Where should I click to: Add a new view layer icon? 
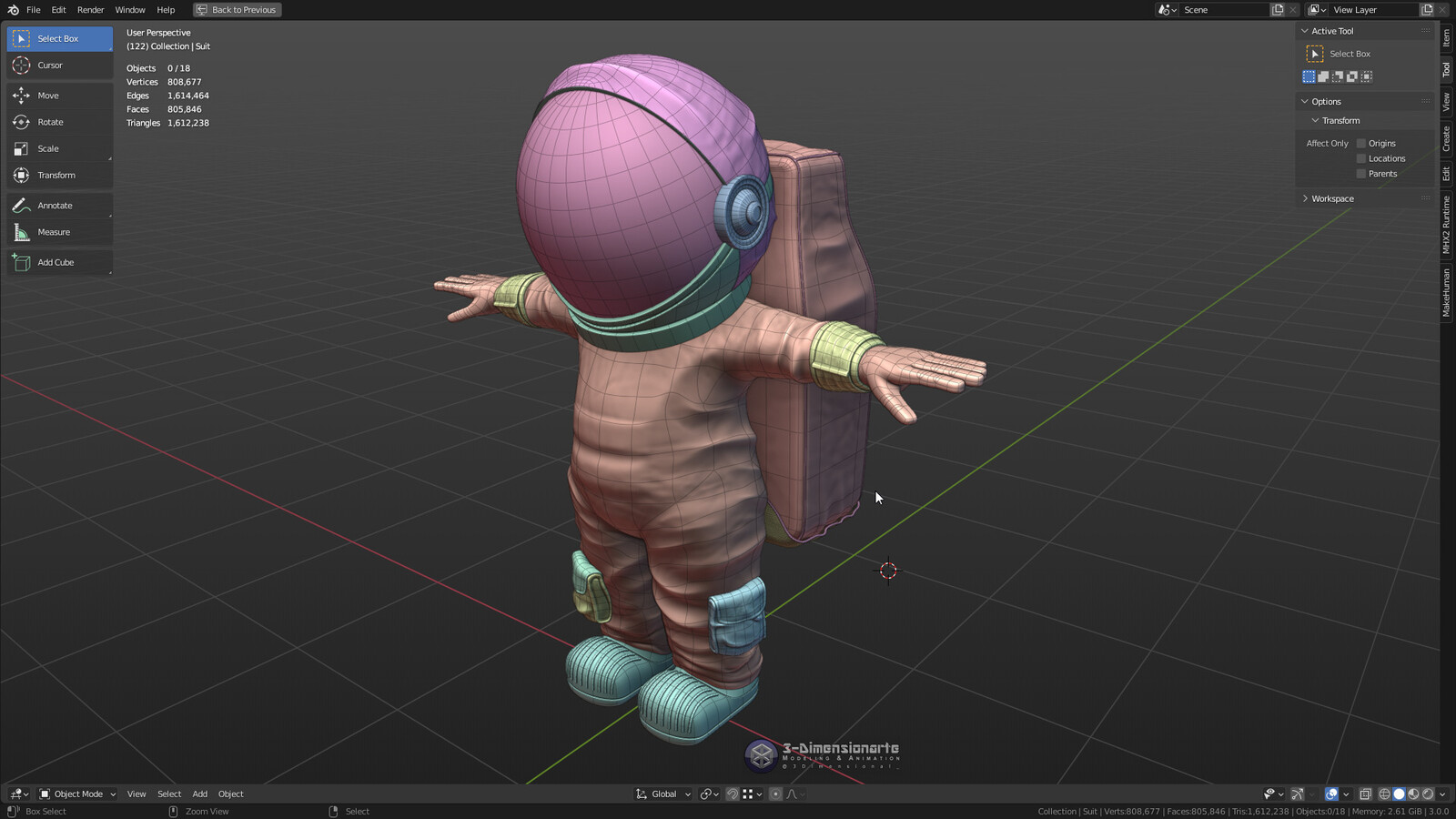[1427, 10]
